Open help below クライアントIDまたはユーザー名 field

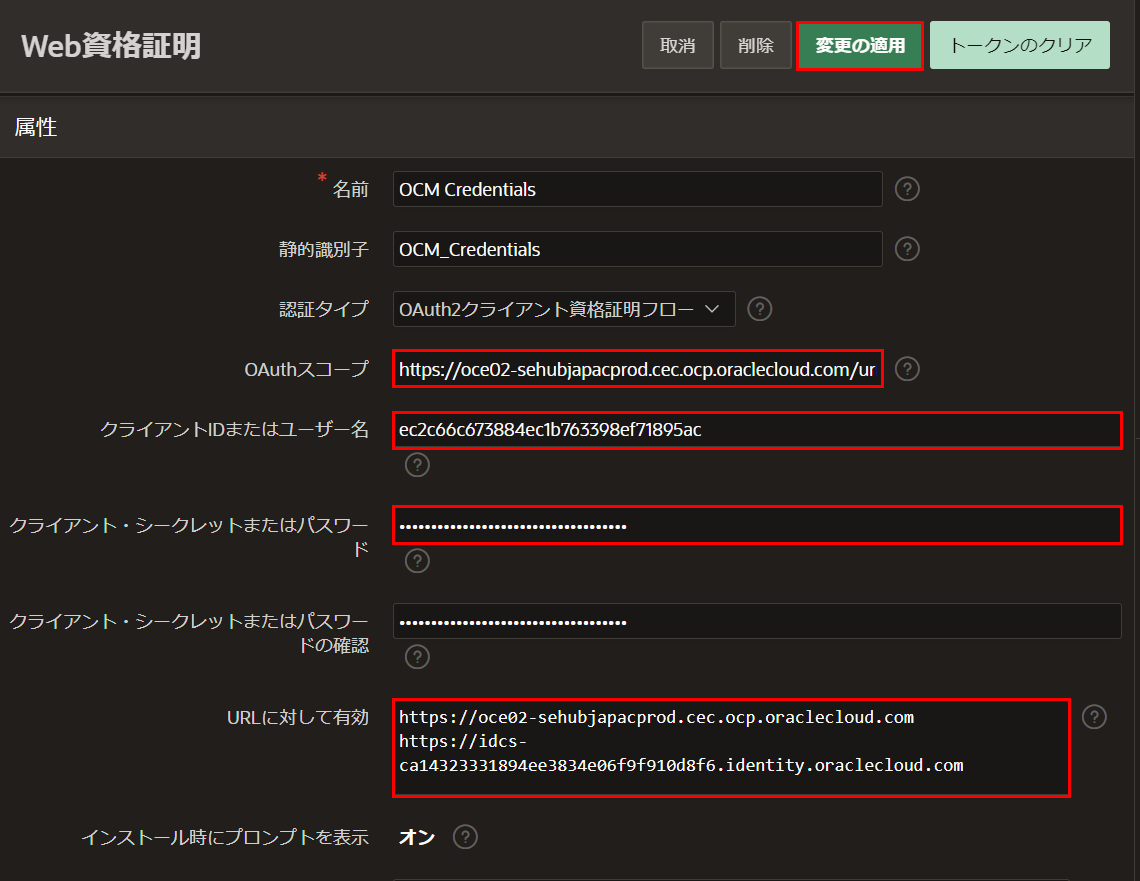coord(417,465)
